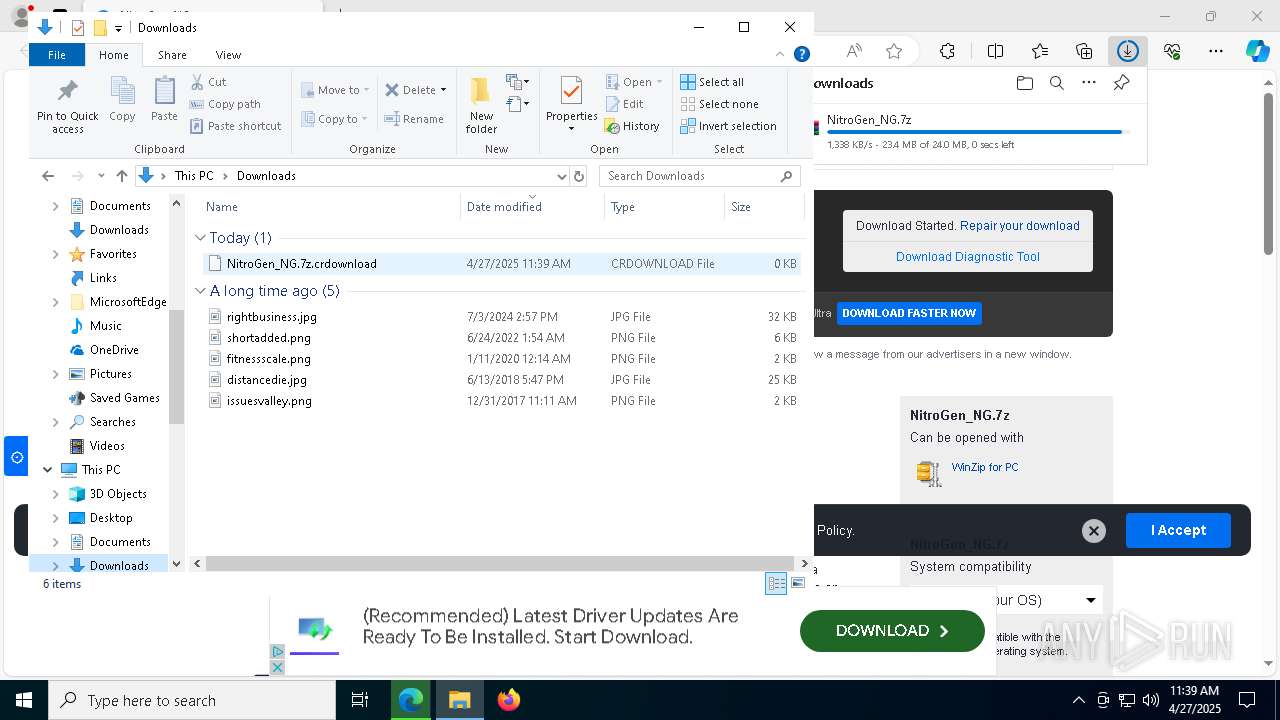Viewport: 1280px width, 720px height.
Task: Click the Rename command
Action: [414, 119]
